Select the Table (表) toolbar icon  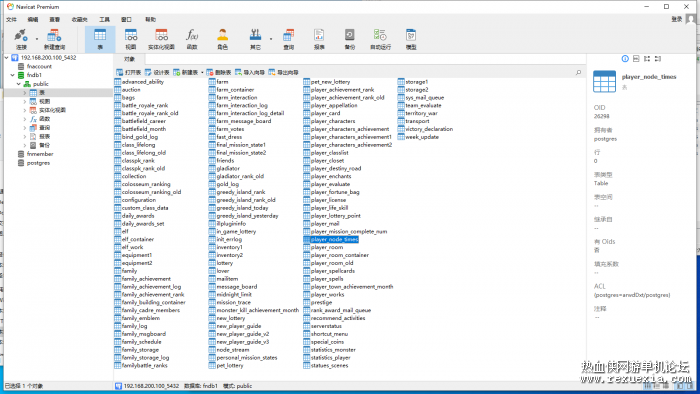coord(100,39)
